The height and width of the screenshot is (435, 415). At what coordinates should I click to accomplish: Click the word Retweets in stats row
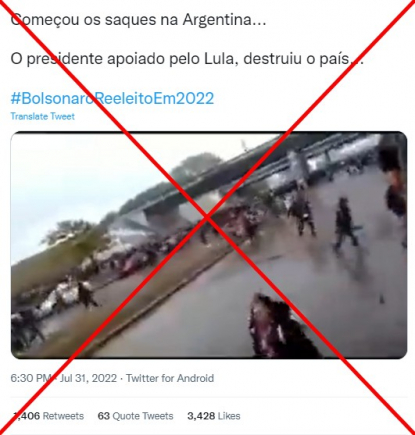[x=63, y=416]
